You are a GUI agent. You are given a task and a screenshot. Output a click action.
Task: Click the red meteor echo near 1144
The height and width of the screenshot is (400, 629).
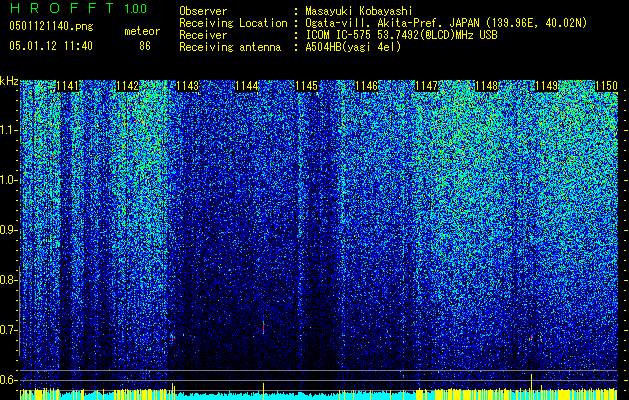(x=264, y=326)
